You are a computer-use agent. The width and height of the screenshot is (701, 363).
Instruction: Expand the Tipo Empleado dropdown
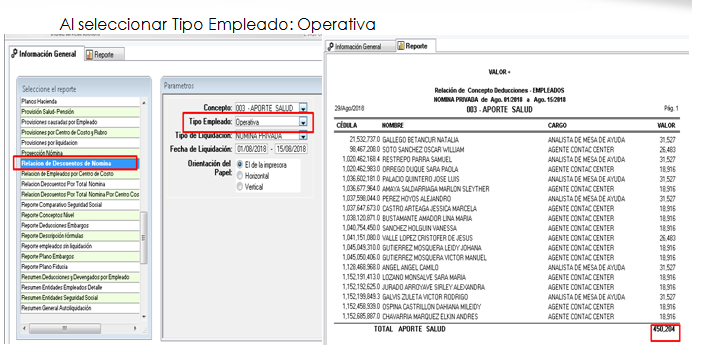(303, 122)
